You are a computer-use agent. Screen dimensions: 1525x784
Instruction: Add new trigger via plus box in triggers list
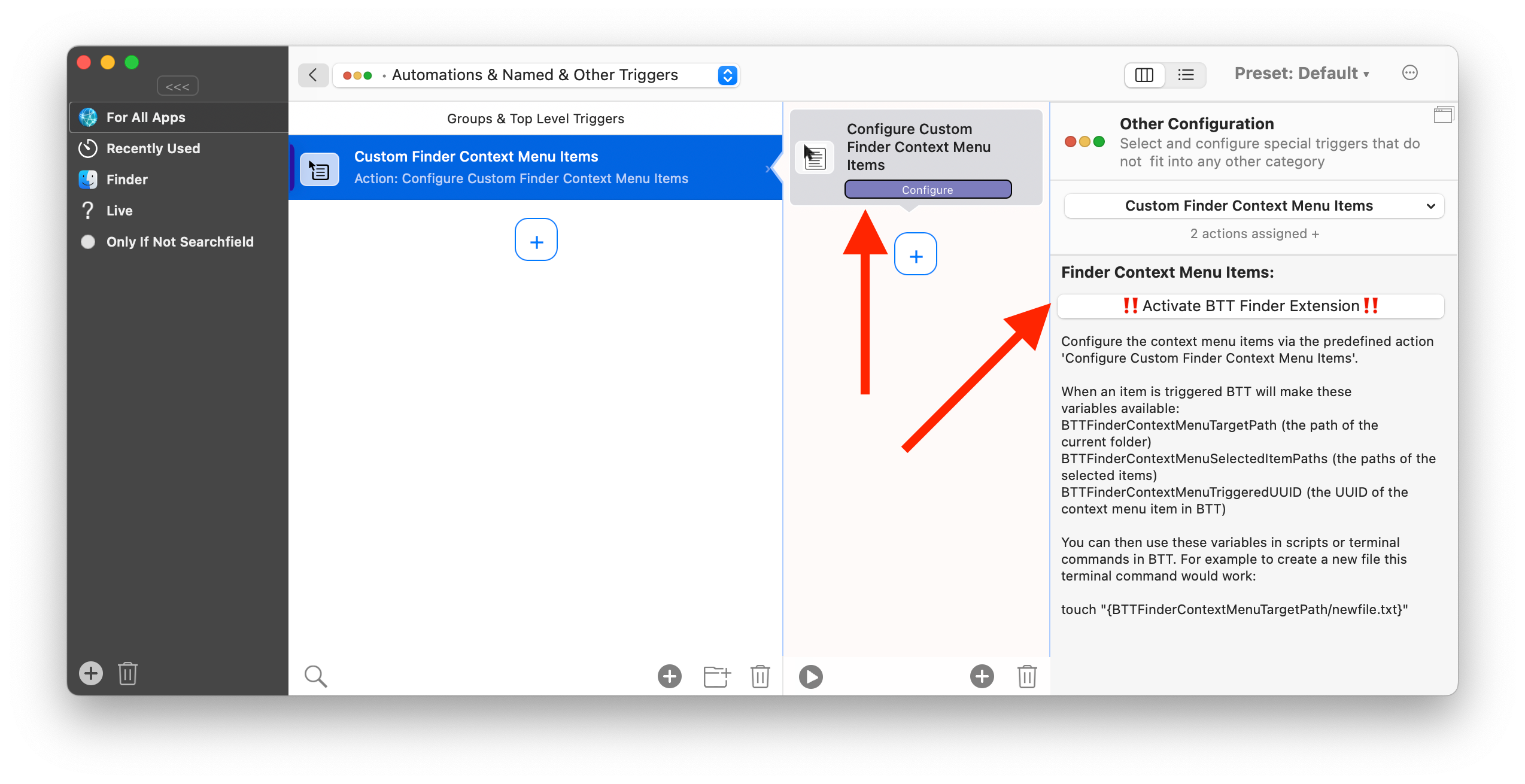pyautogui.click(x=536, y=240)
